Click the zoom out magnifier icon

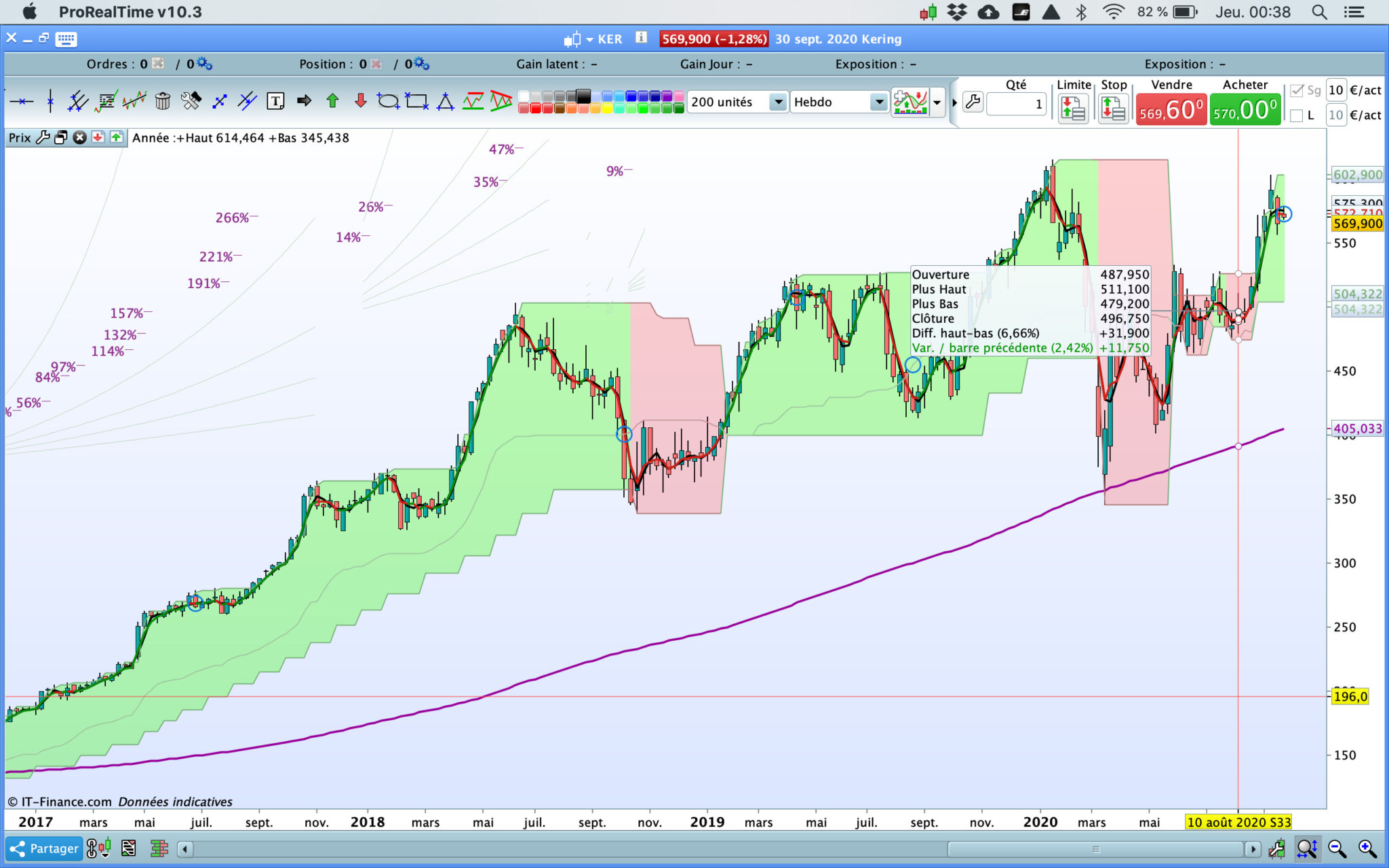coord(1337,848)
